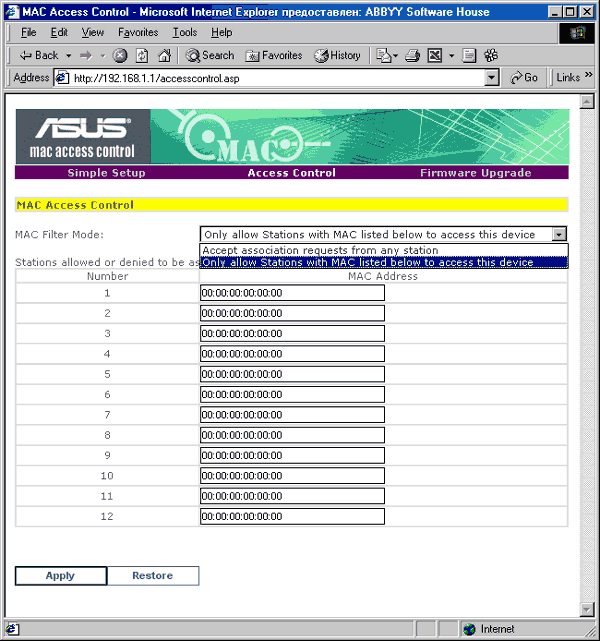Image resolution: width=600 pixels, height=641 pixels.
Task: Click the ASUS mac access control logo
Action: [x=83, y=137]
